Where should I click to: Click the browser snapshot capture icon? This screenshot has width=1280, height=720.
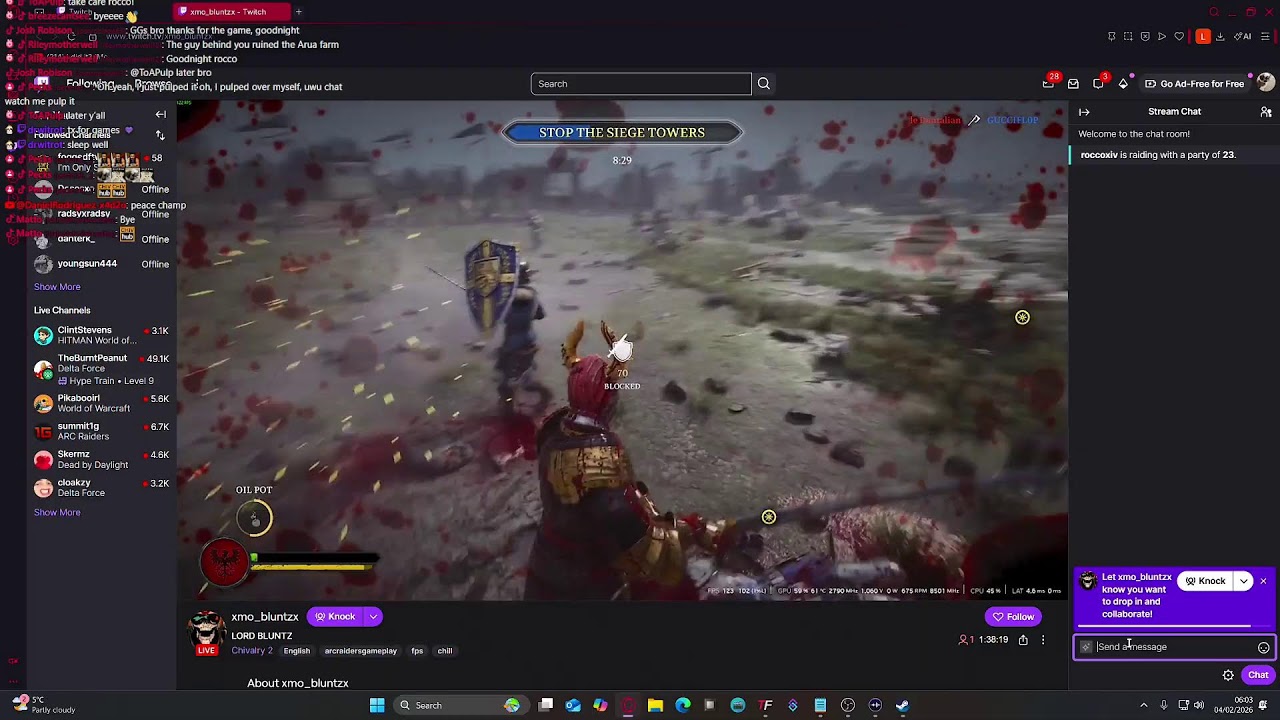pos(1128,37)
